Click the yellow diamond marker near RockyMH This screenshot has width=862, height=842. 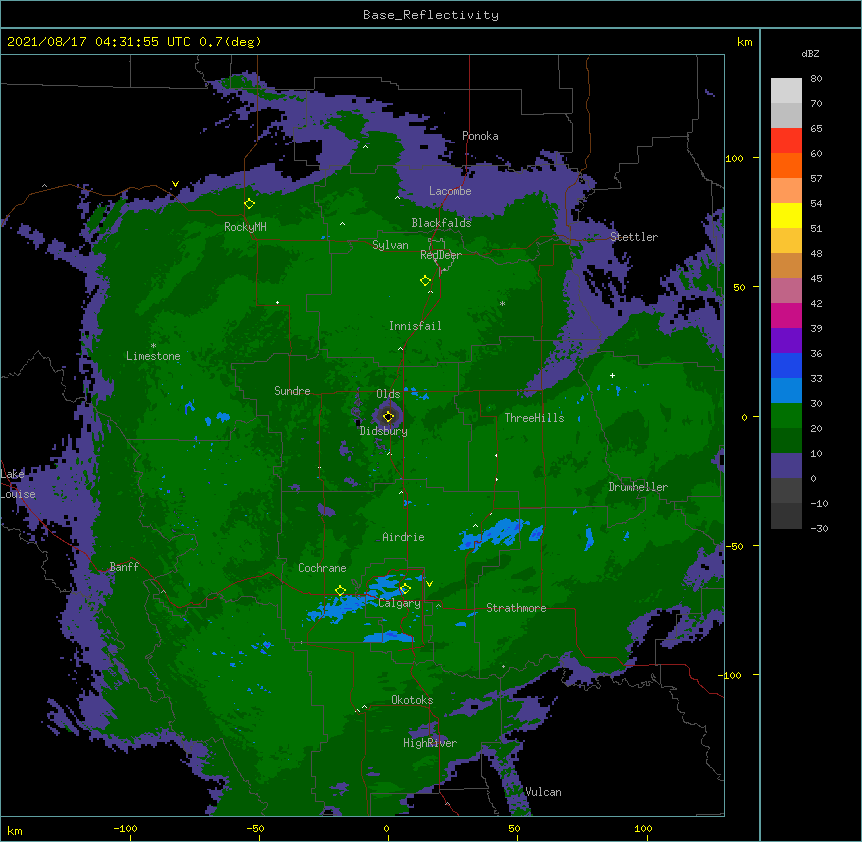click(249, 204)
